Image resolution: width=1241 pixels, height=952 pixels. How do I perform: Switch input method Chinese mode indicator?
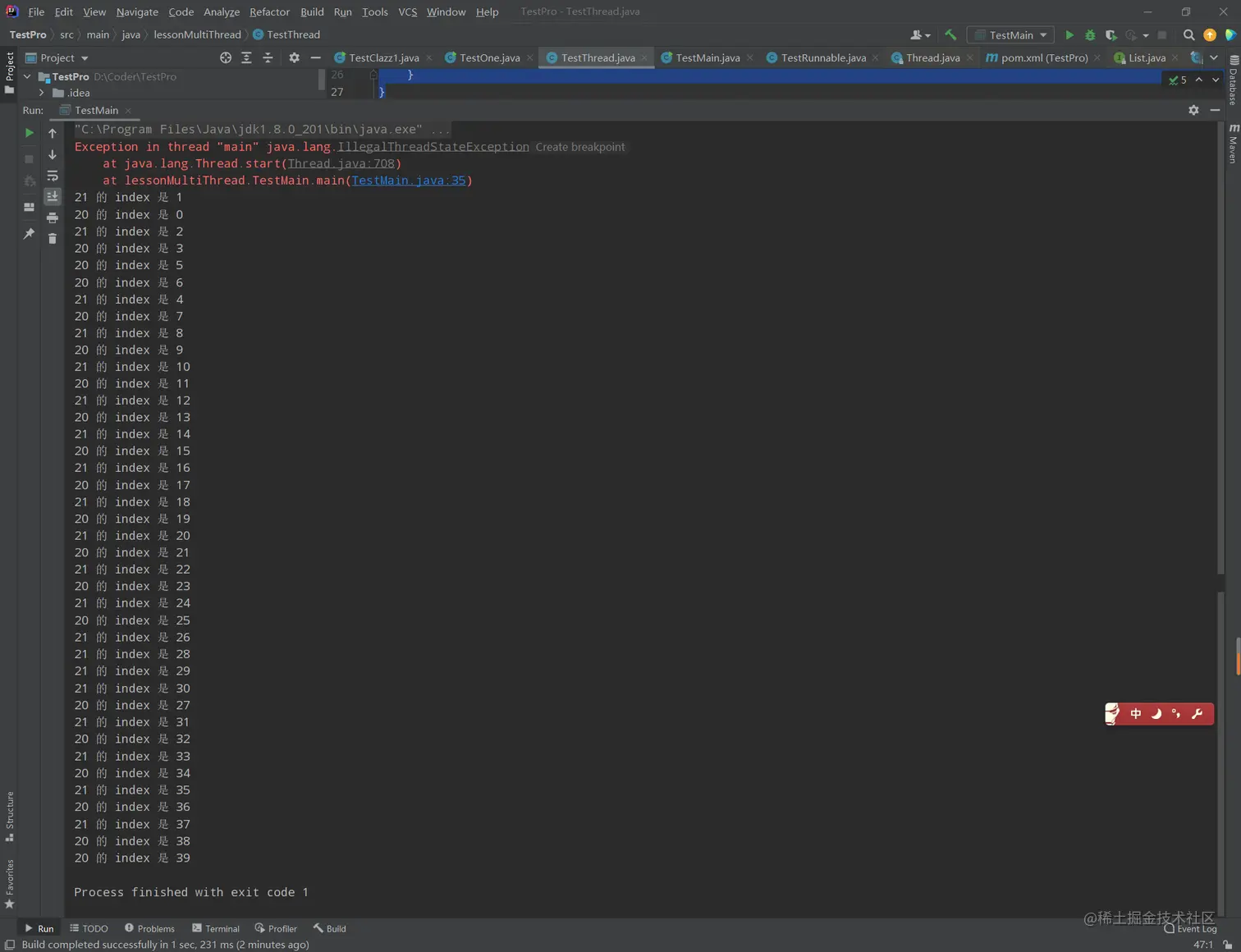pos(1136,714)
